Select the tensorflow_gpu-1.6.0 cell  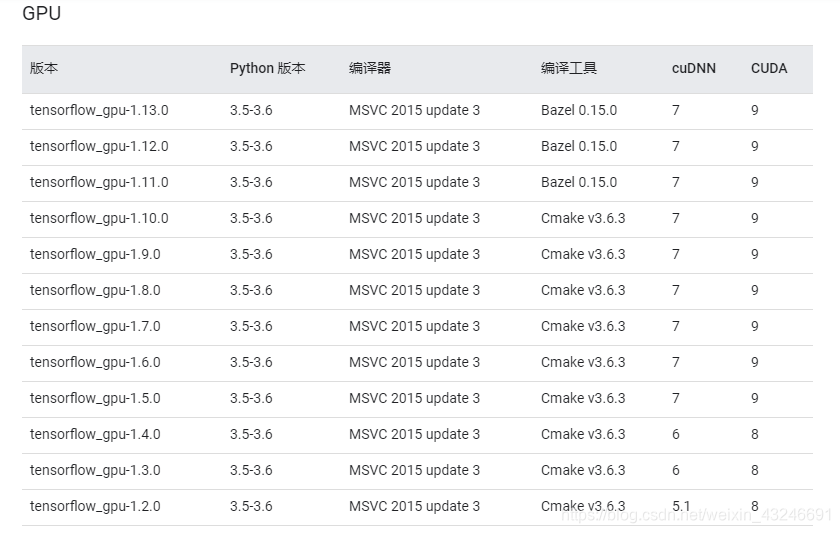[95, 362]
